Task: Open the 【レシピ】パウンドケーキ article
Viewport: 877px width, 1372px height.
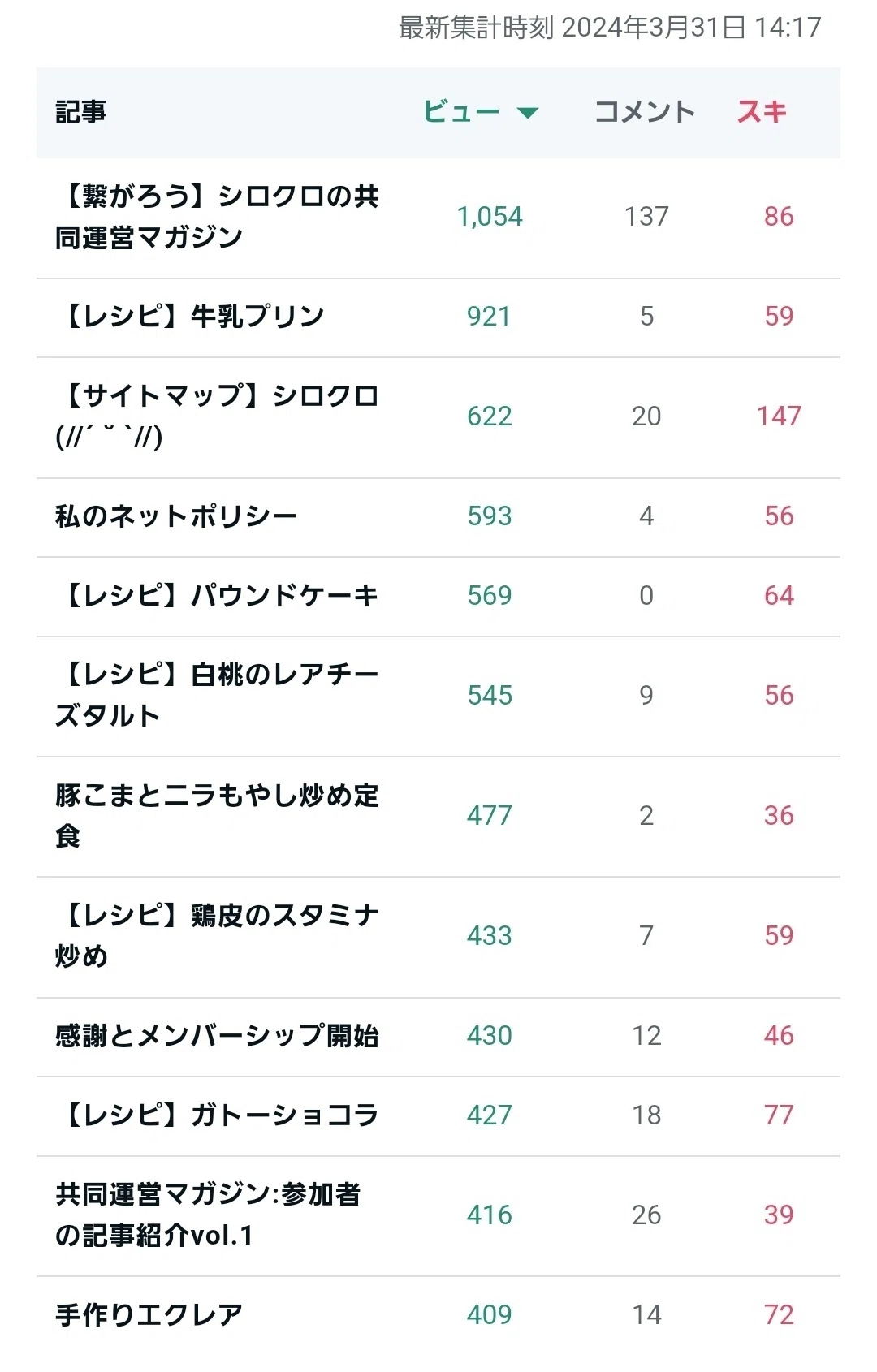Action: (217, 596)
